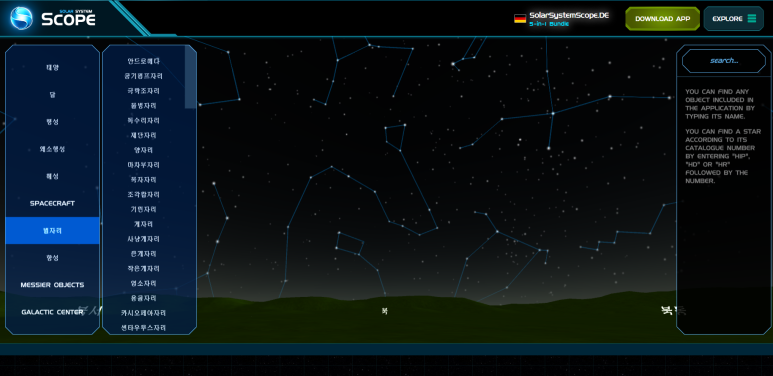
Task: Click the Explore button
Action: pyautogui.click(x=734, y=19)
